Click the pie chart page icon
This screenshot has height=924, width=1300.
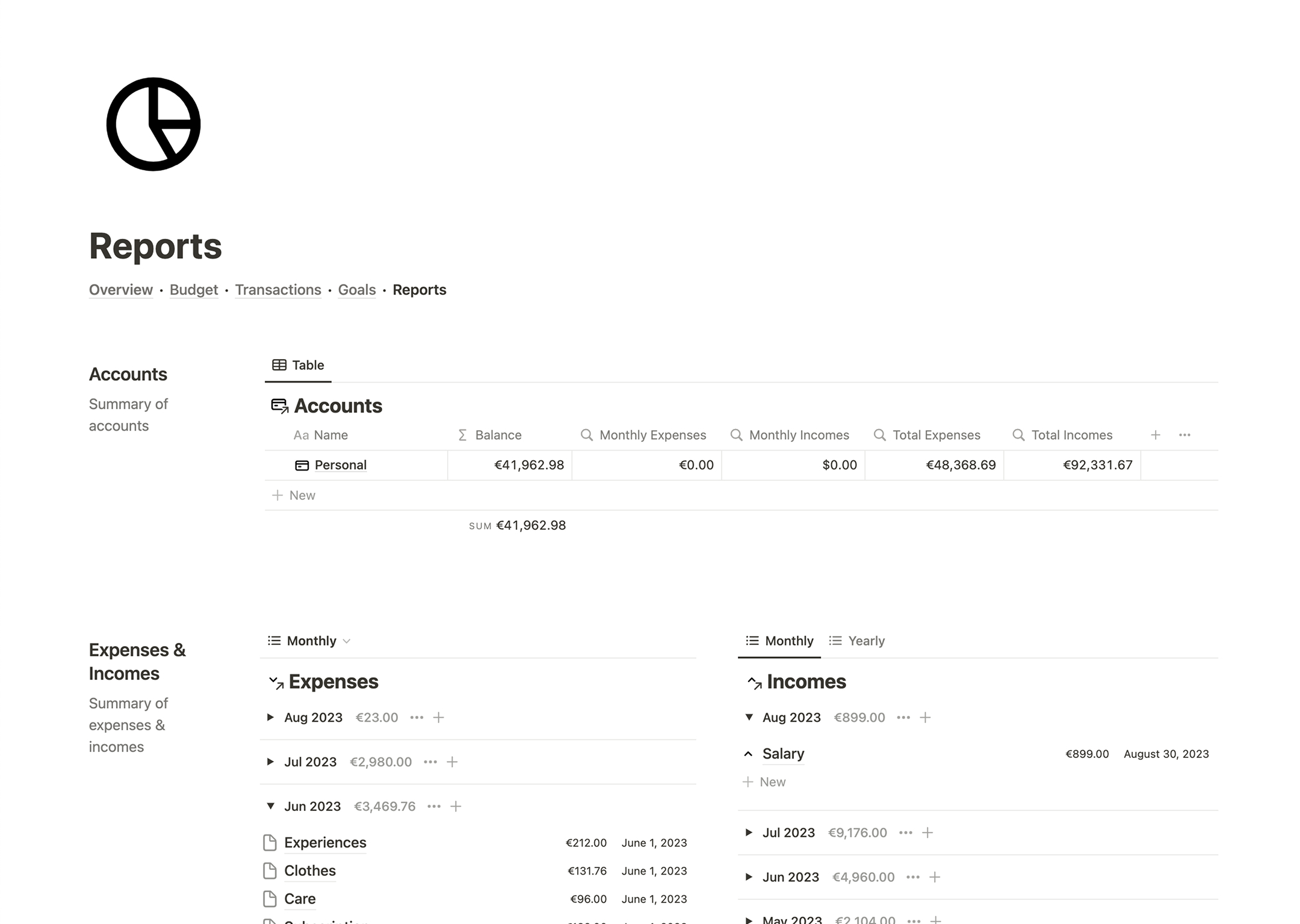(x=153, y=124)
